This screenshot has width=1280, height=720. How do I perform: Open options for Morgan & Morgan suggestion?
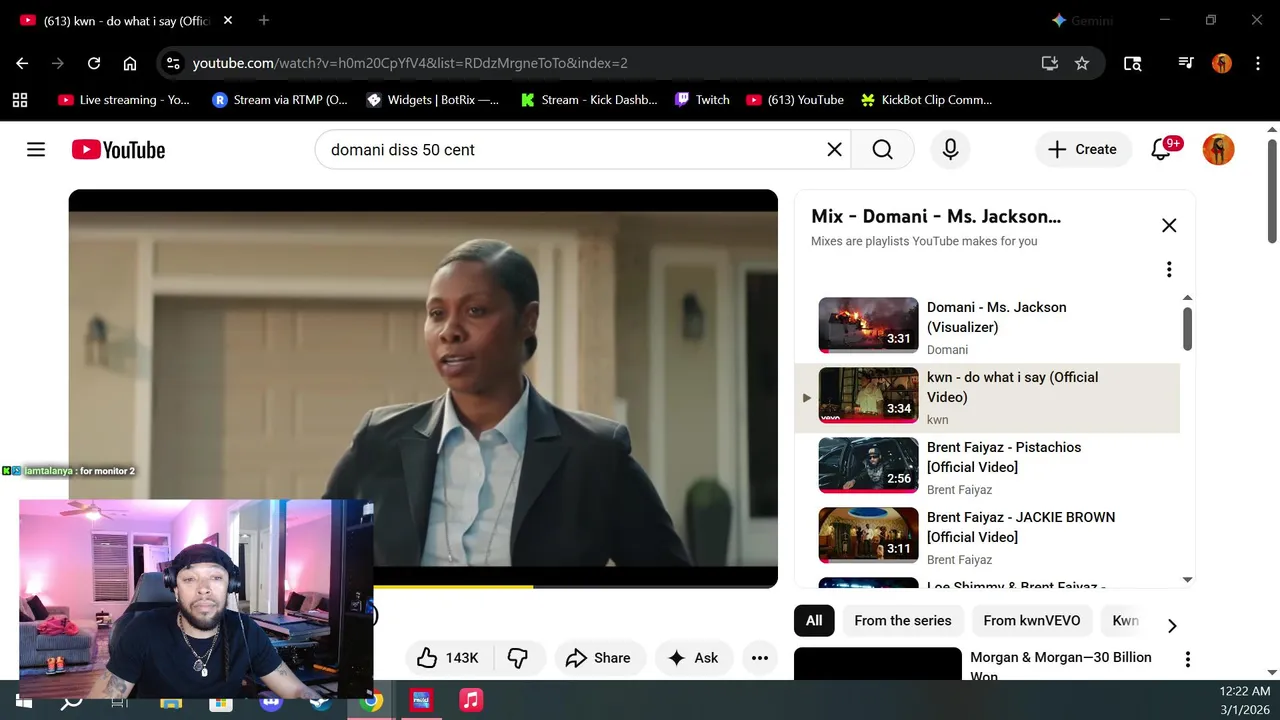point(1187,659)
